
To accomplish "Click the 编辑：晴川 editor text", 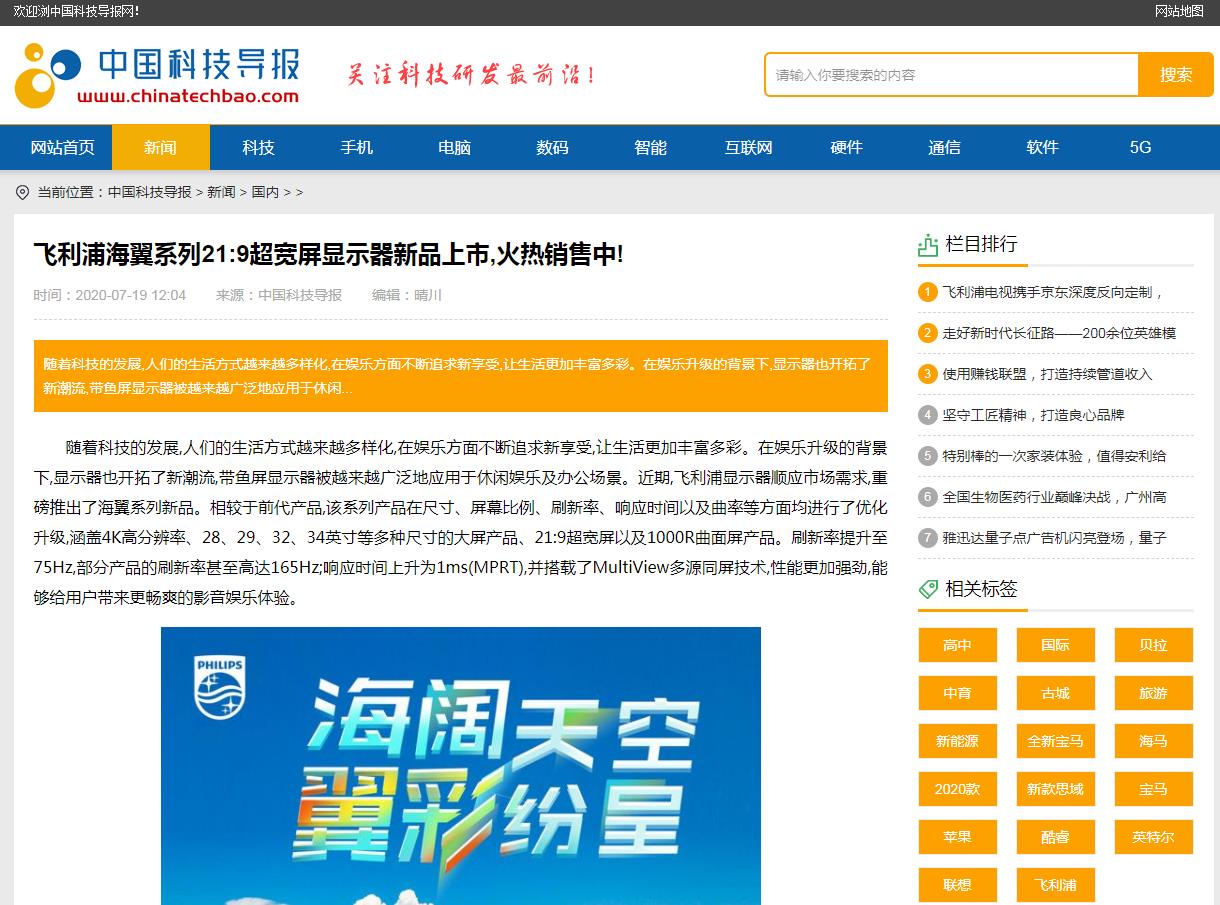I will point(407,295).
